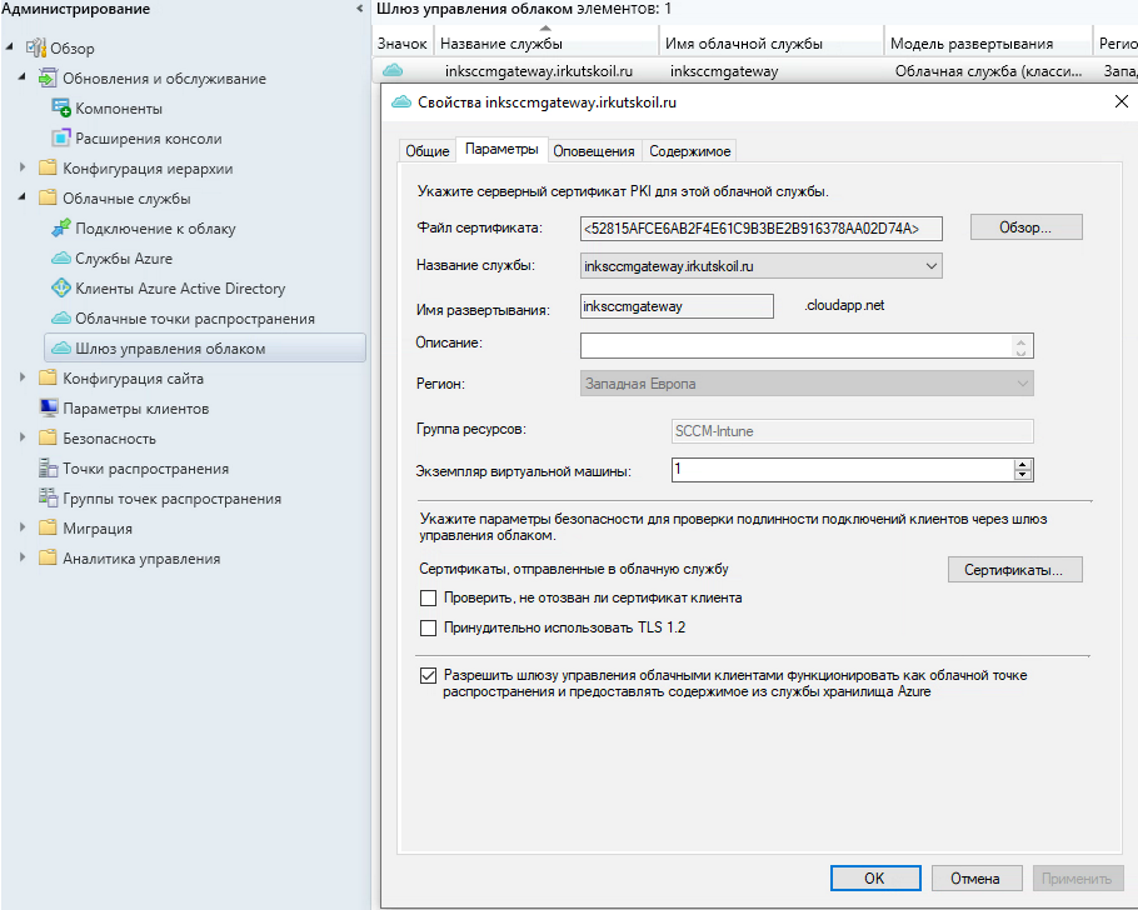1138x910 pixels.
Task: Click the Имя развертывания input field
Action: pyautogui.click(x=676, y=306)
